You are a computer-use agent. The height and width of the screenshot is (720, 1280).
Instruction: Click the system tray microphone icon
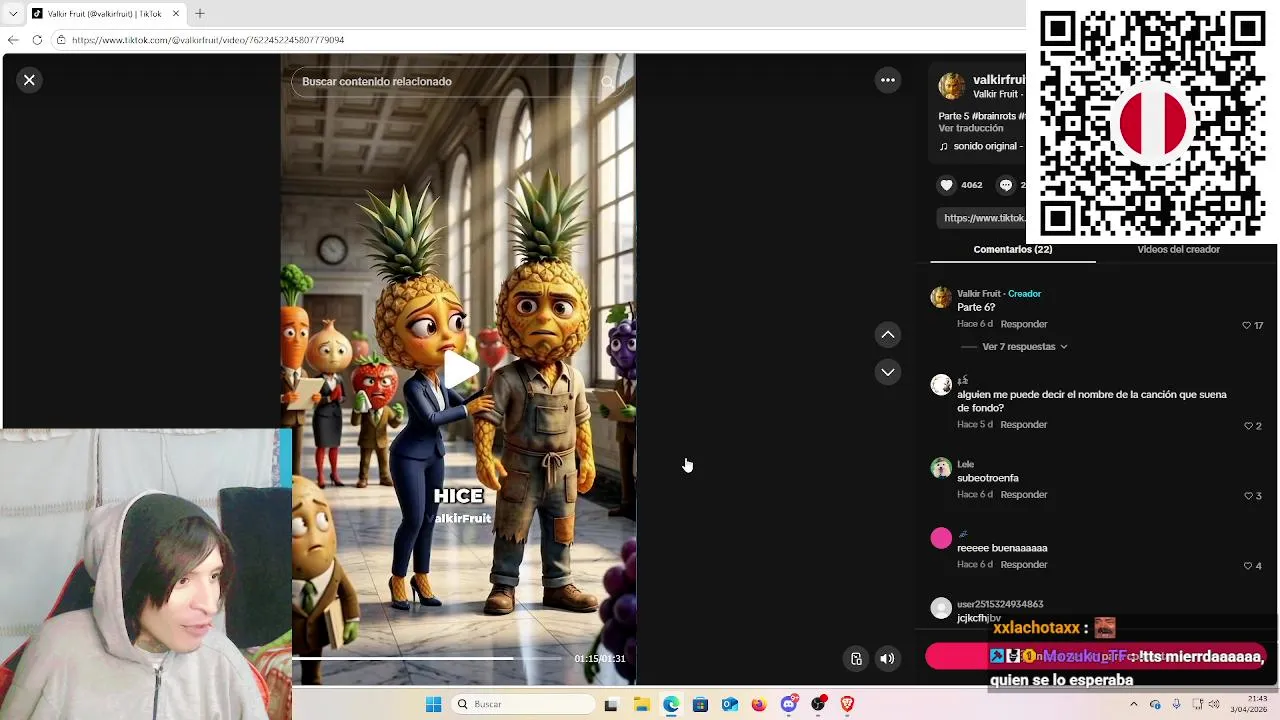pyautogui.click(x=1176, y=705)
